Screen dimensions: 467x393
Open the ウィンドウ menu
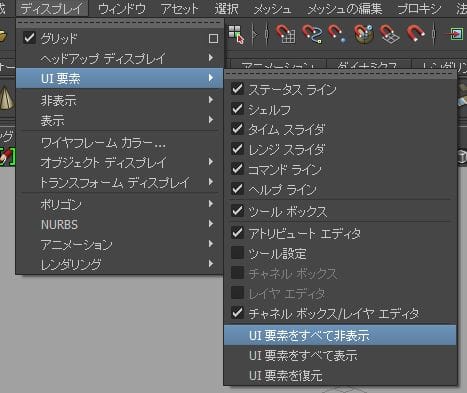point(122,8)
